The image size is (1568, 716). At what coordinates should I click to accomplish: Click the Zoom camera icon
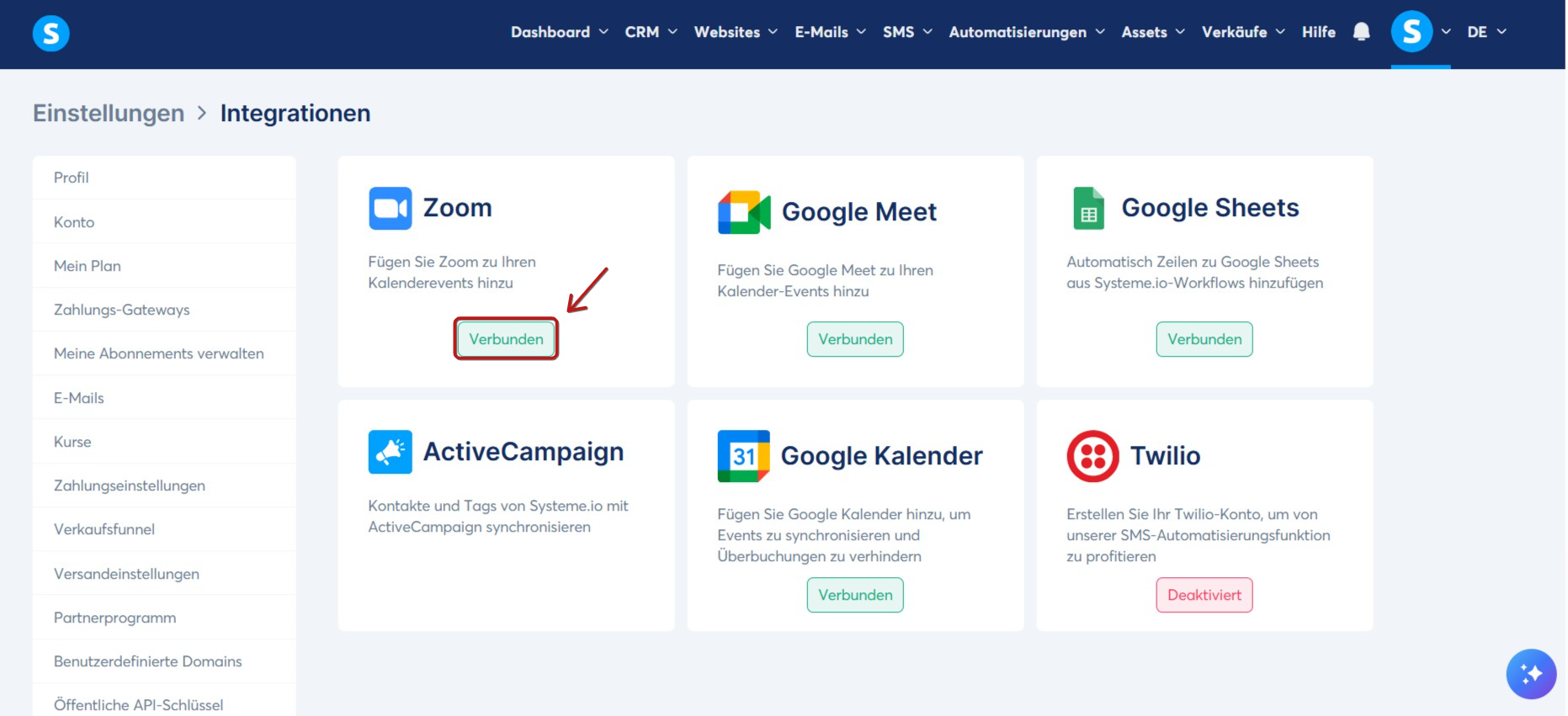click(x=391, y=208)
